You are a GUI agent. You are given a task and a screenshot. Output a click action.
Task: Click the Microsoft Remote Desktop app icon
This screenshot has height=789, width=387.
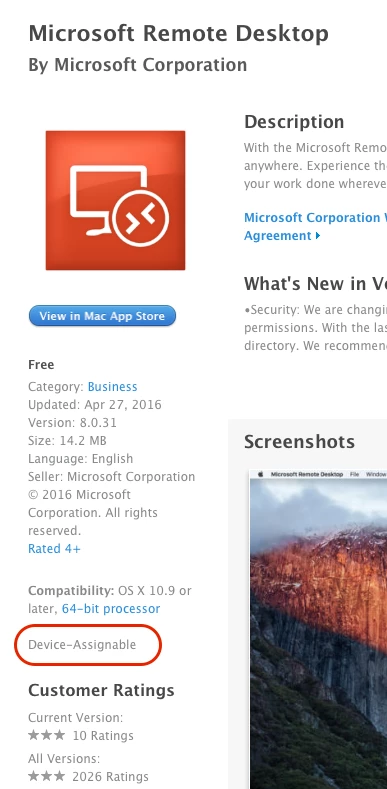115,200
